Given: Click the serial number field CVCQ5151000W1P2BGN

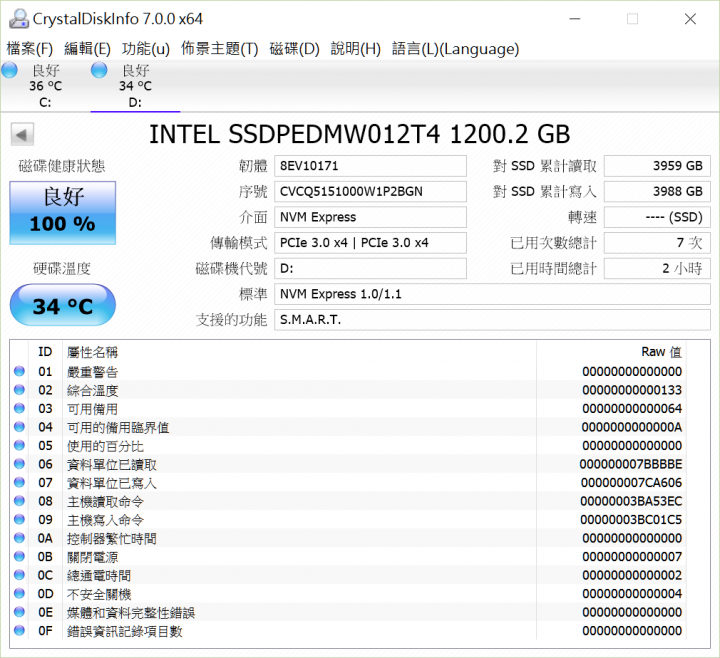Looking at the screenshot, I should coord(370,191).
